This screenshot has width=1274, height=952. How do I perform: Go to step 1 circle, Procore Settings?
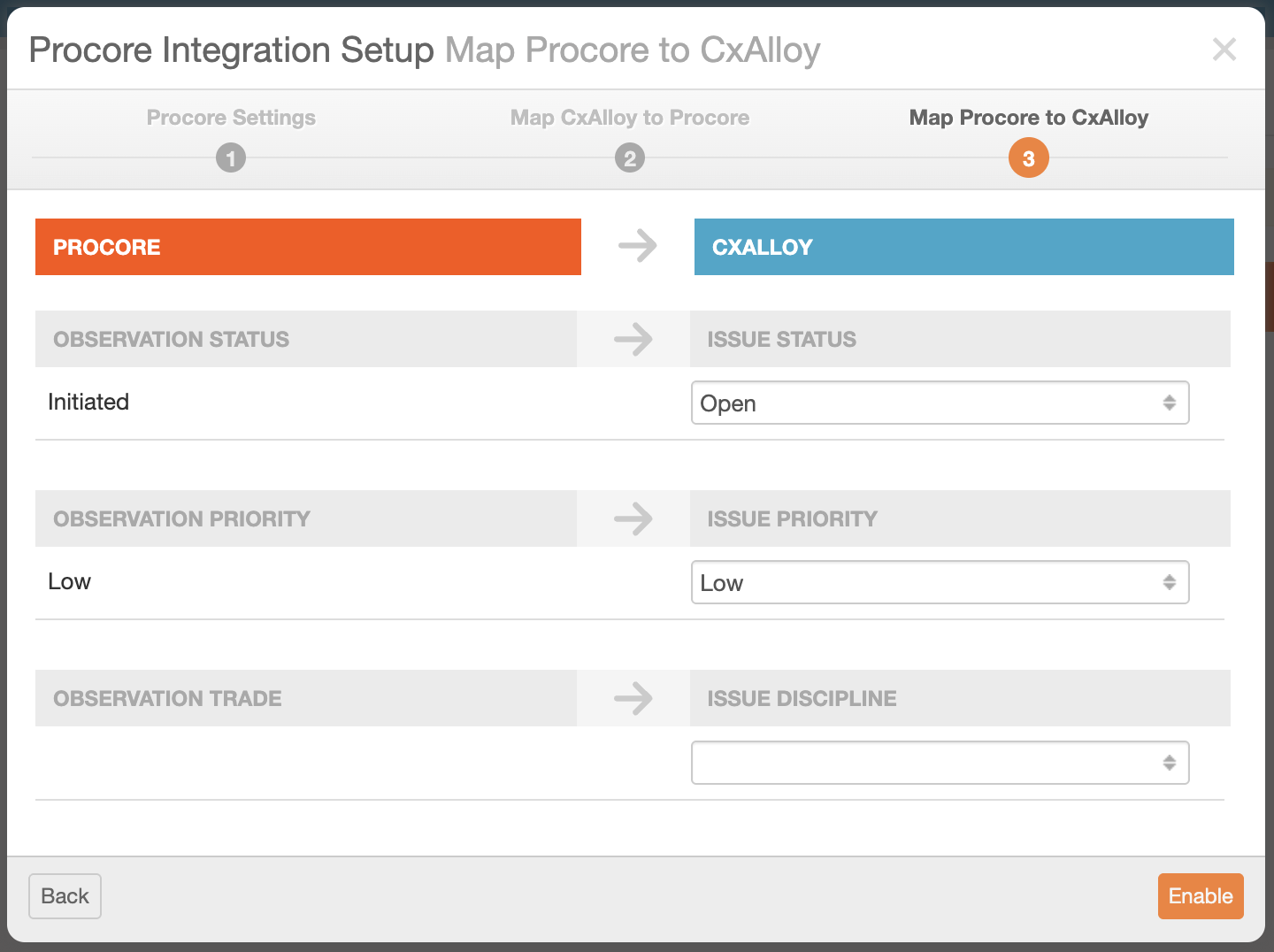(x=231, y=158)
